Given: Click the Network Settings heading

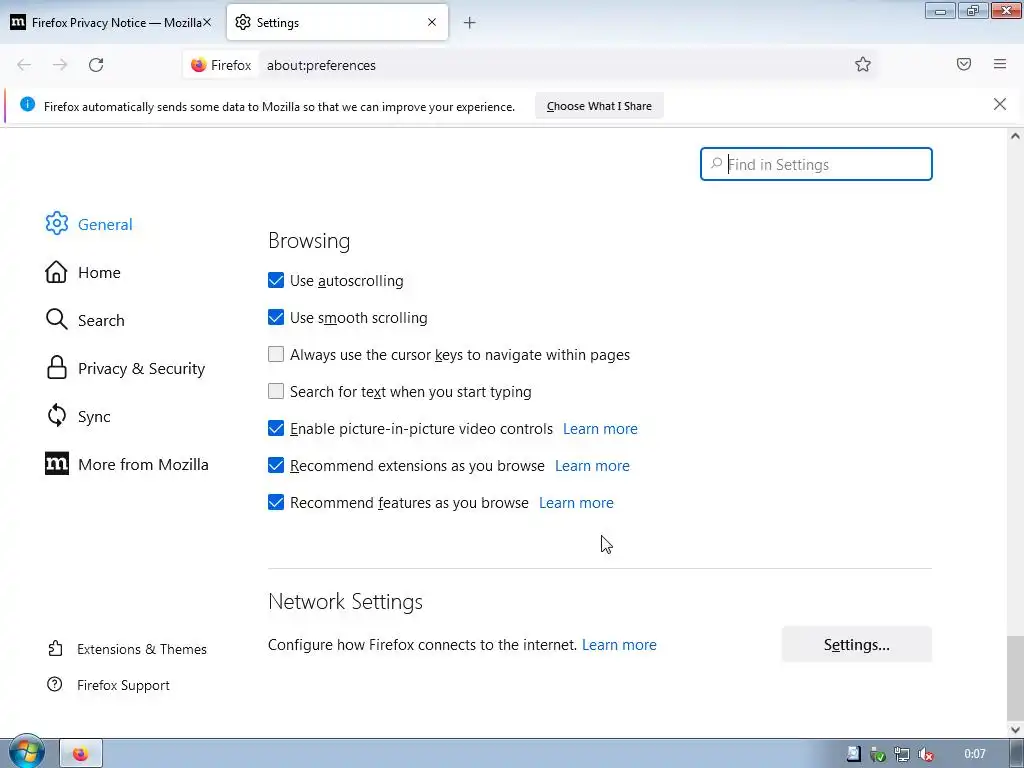Looking at the screenshot, I should point(345,601).
